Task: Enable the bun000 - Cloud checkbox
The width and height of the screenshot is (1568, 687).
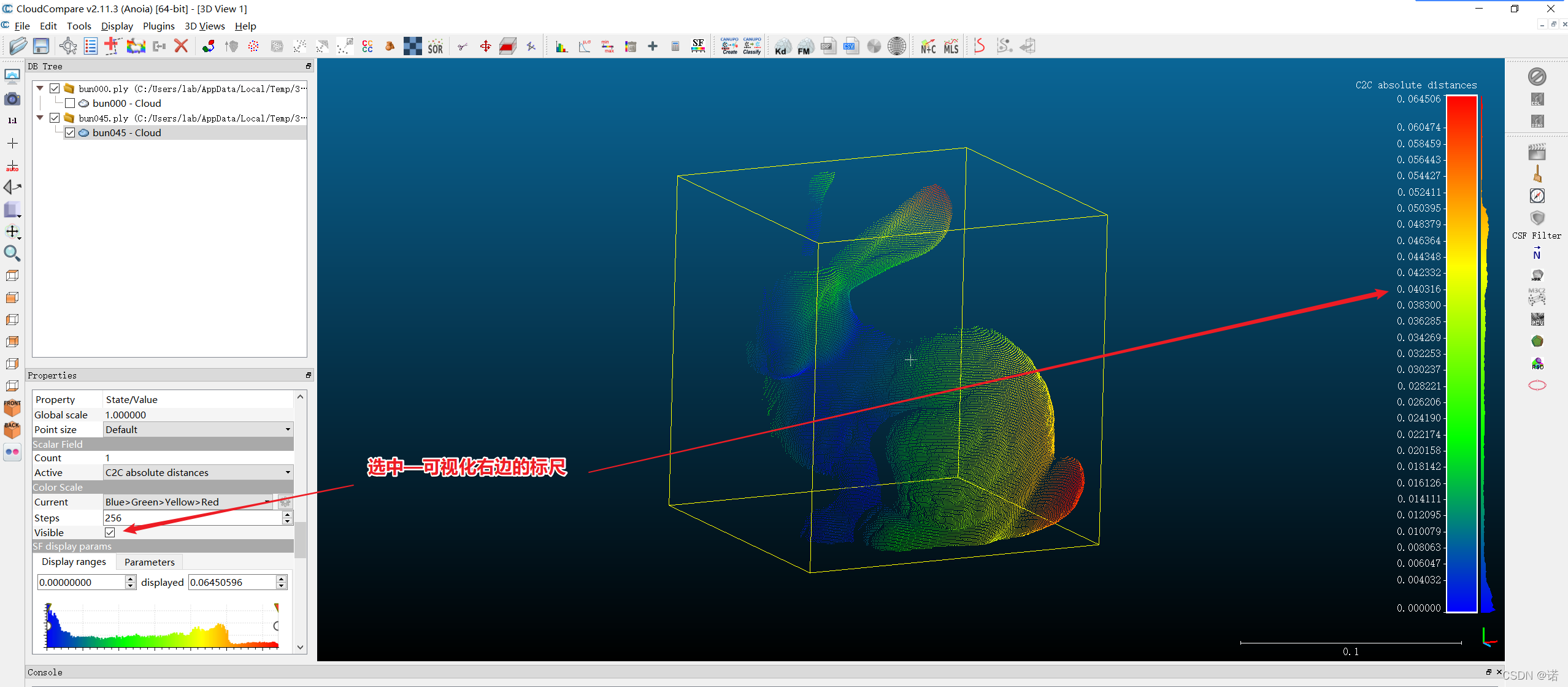Action: pyautogui.click(x=70, y=103)
